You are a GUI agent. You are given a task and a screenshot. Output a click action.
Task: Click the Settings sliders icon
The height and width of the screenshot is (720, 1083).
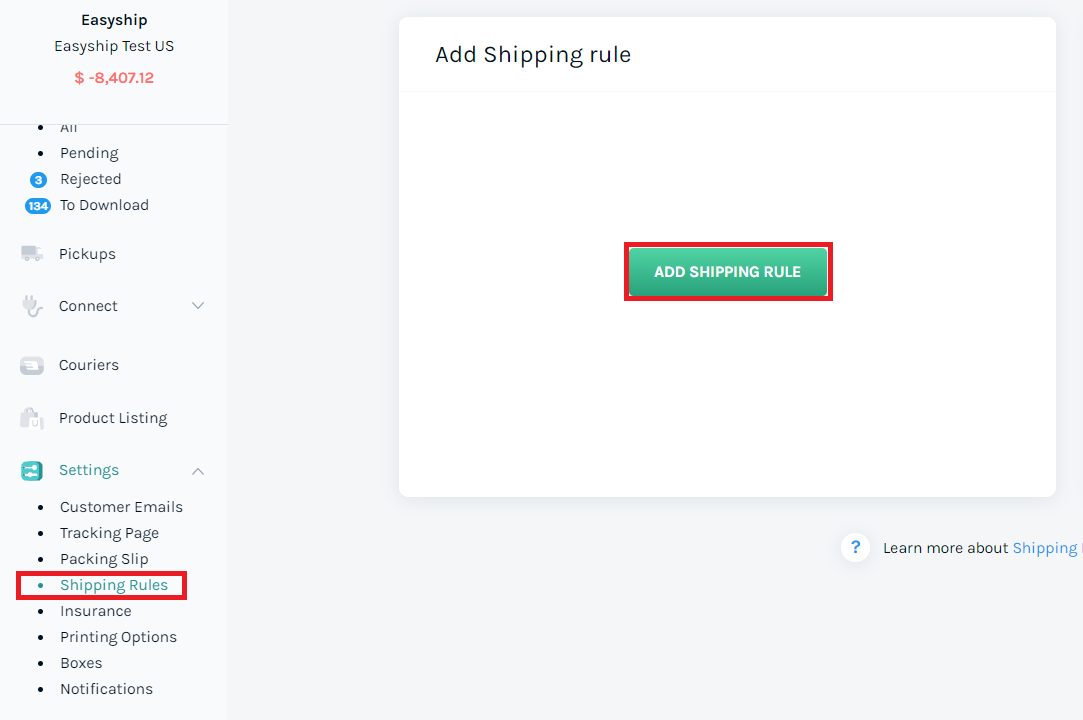coord(32,471)
